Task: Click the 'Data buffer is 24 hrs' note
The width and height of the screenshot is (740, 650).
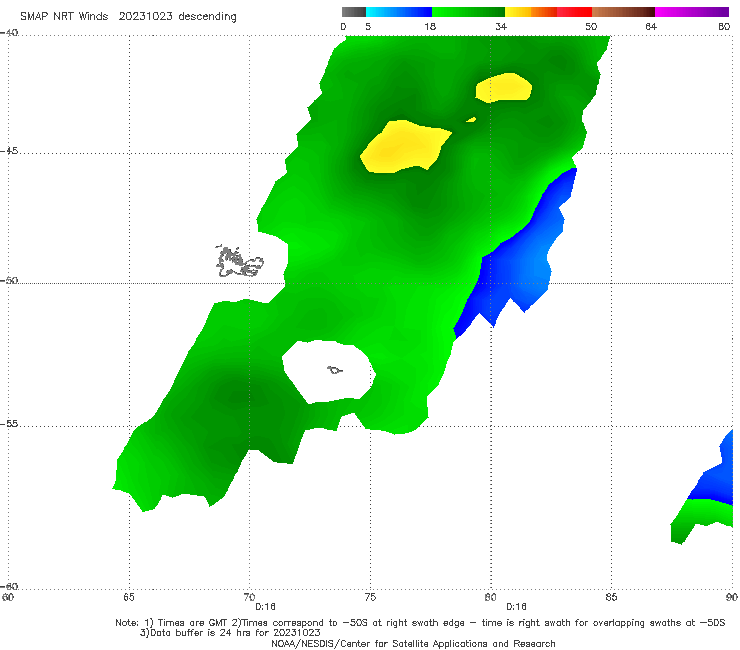Action: tap(230, 633)
